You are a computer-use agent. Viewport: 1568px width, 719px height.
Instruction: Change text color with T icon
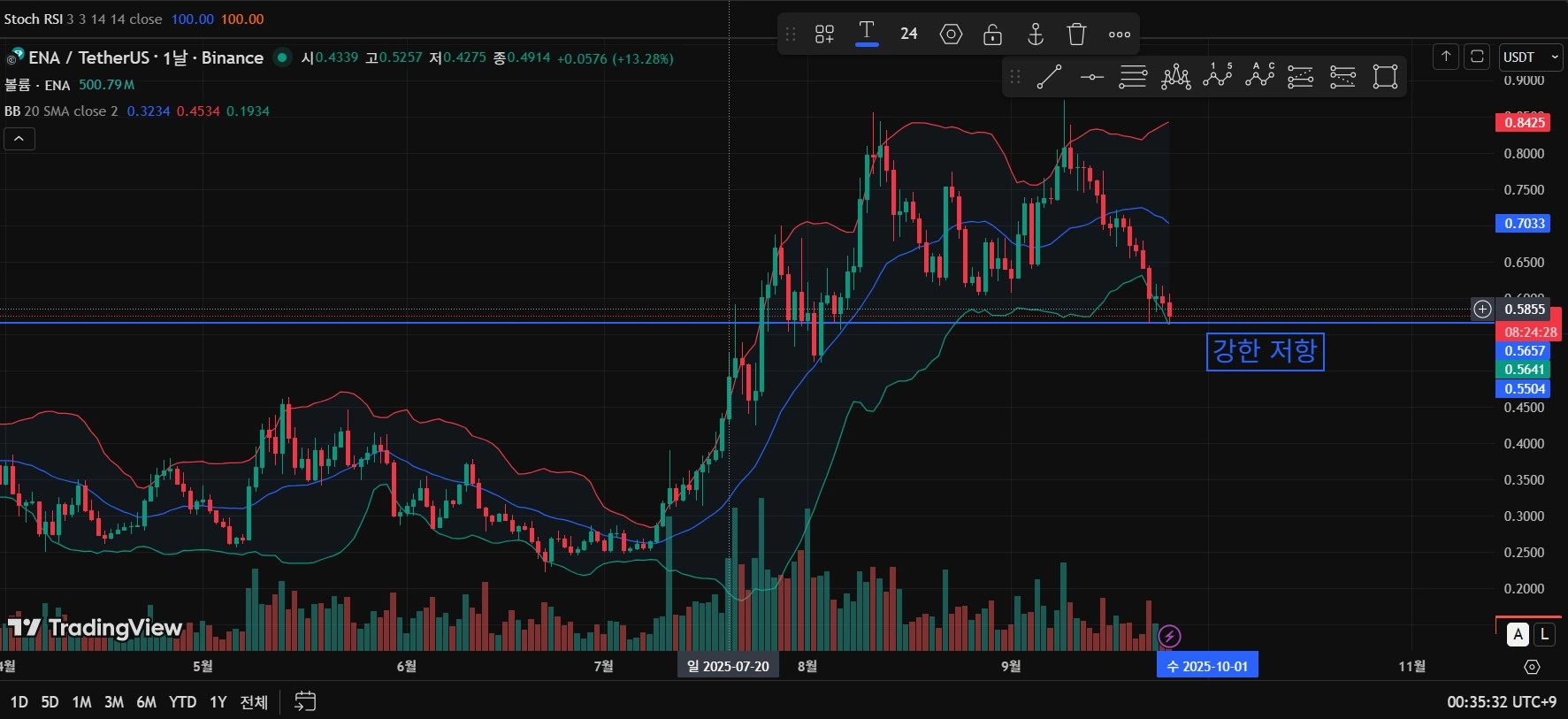coord(867,34)
